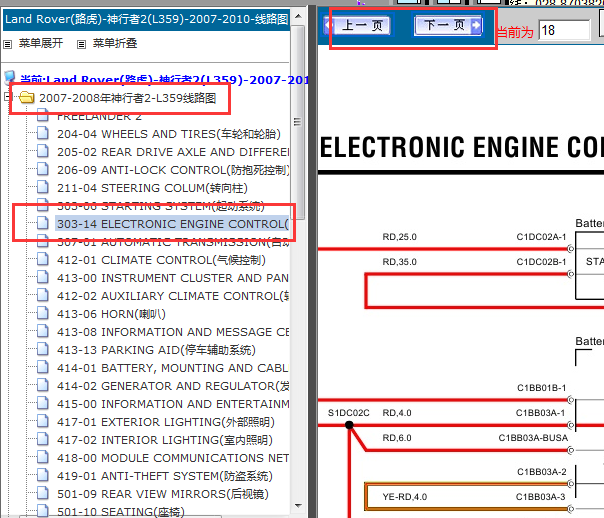Click page icon of 415-00 INFORMATION AND ENTERTAINM
The height and width of the screenshot is (518, 604).
tap(43, 403)
